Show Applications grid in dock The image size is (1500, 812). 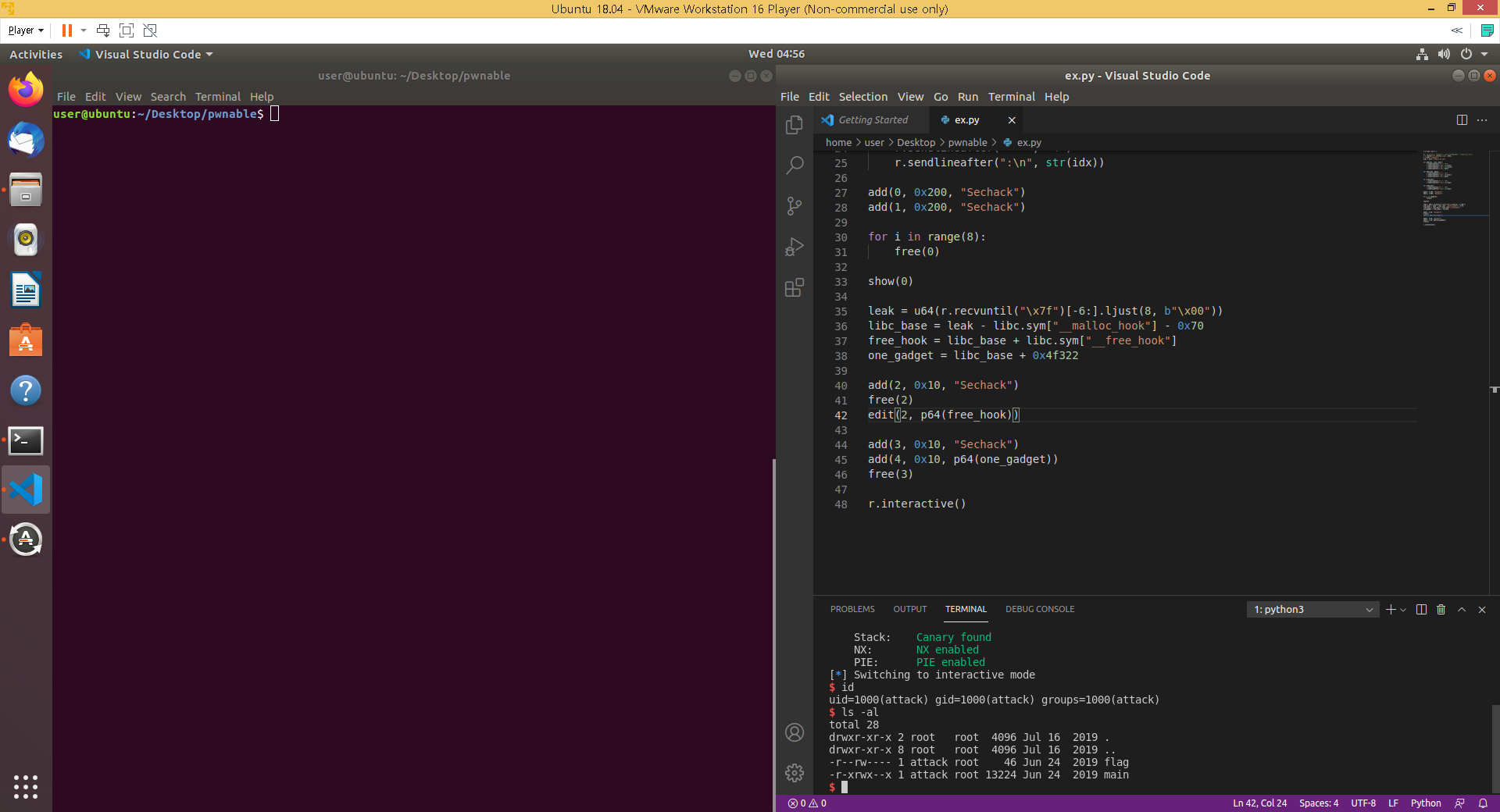(x=26, y=786)
